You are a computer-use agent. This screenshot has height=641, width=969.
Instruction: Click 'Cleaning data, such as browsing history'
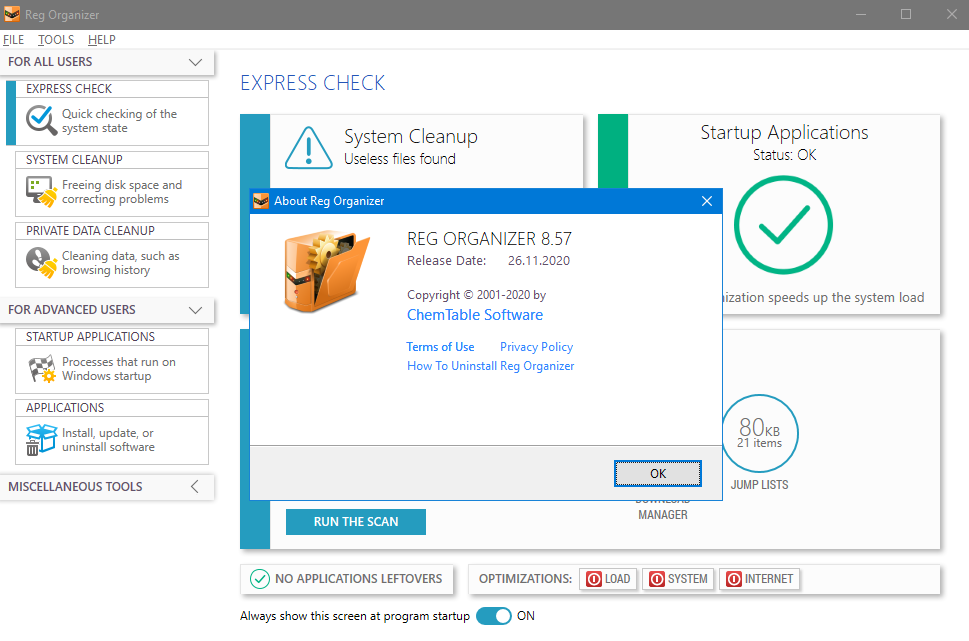pos(121,263)
